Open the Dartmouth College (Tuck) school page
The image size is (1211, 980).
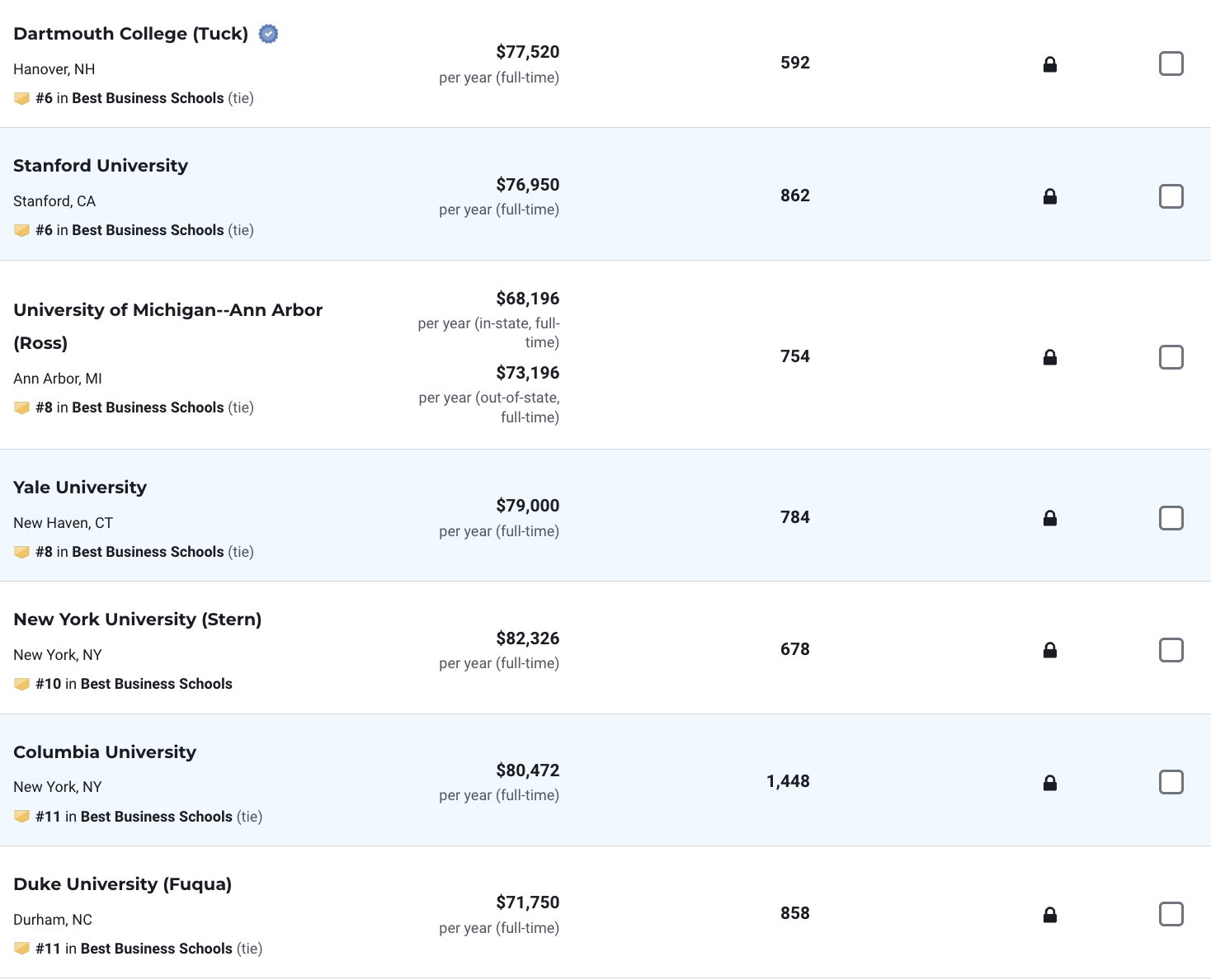click(130, 34)
